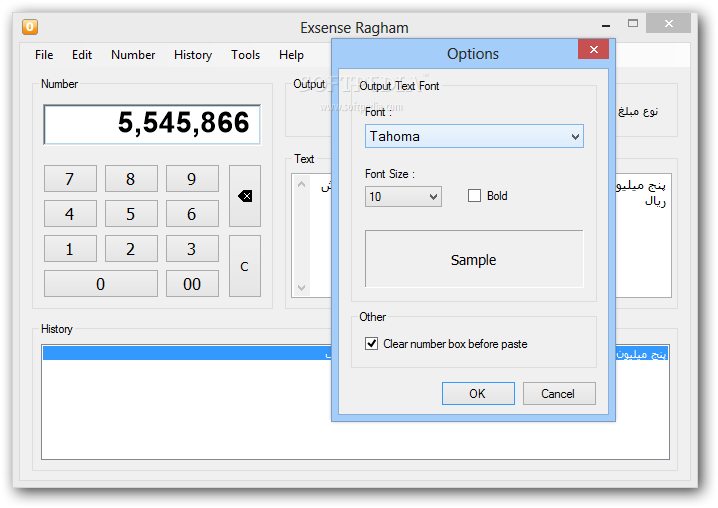Click keypad digit 5
This screenshot has height=508, width=718.
click(x=131, y=213)
